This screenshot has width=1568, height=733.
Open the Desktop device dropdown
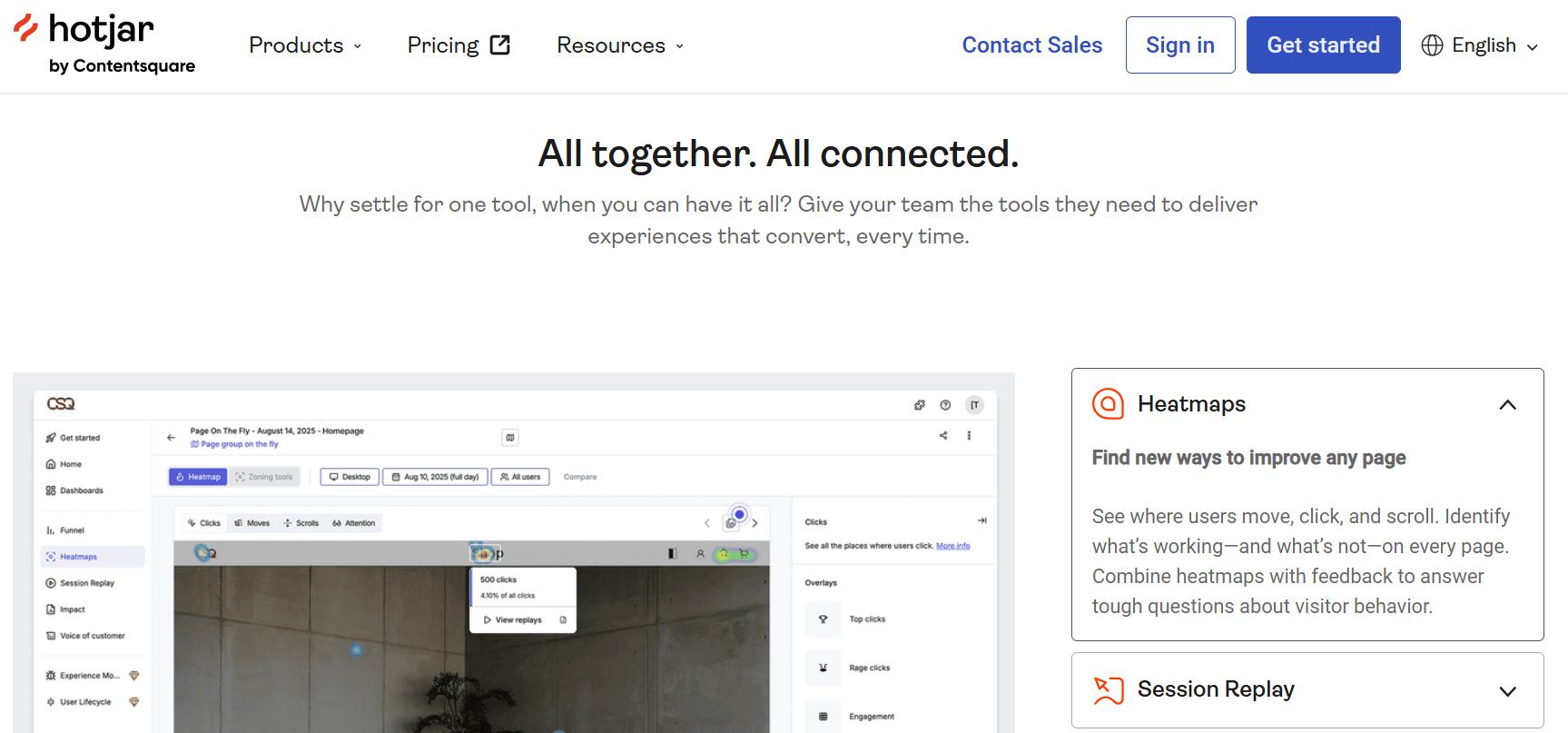(x=350, y=477)
